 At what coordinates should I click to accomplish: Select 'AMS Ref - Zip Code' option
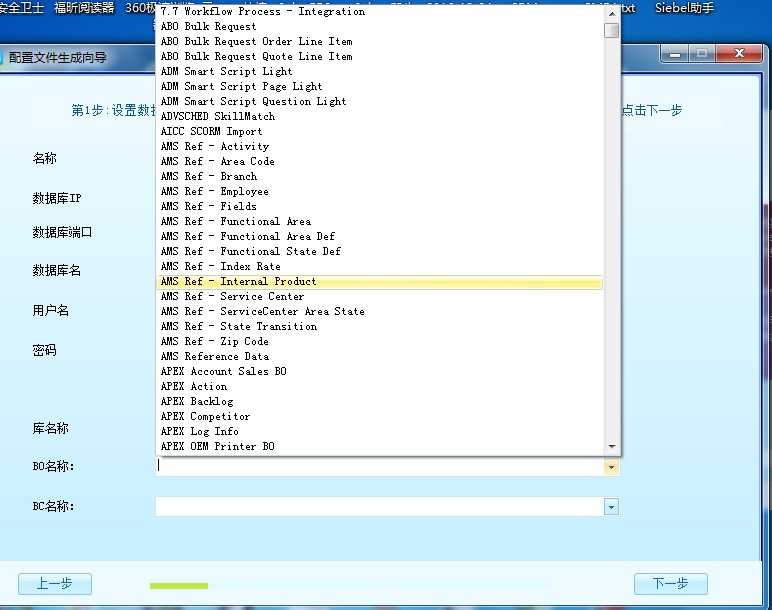click(x=379, y=342)
